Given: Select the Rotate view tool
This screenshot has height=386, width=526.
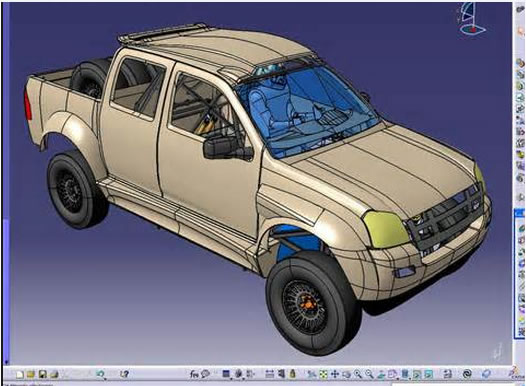Looking at the screenshot, I should click(347, 374).
